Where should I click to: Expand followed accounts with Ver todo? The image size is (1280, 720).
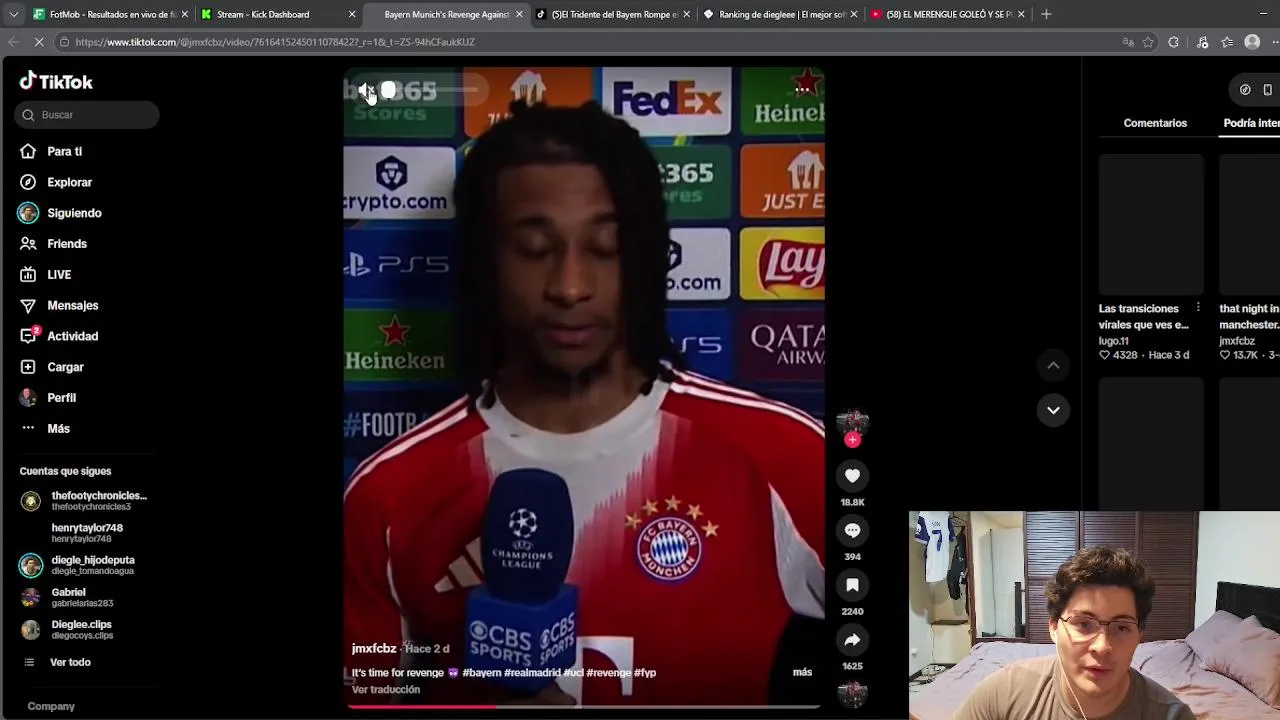[70, 662]
